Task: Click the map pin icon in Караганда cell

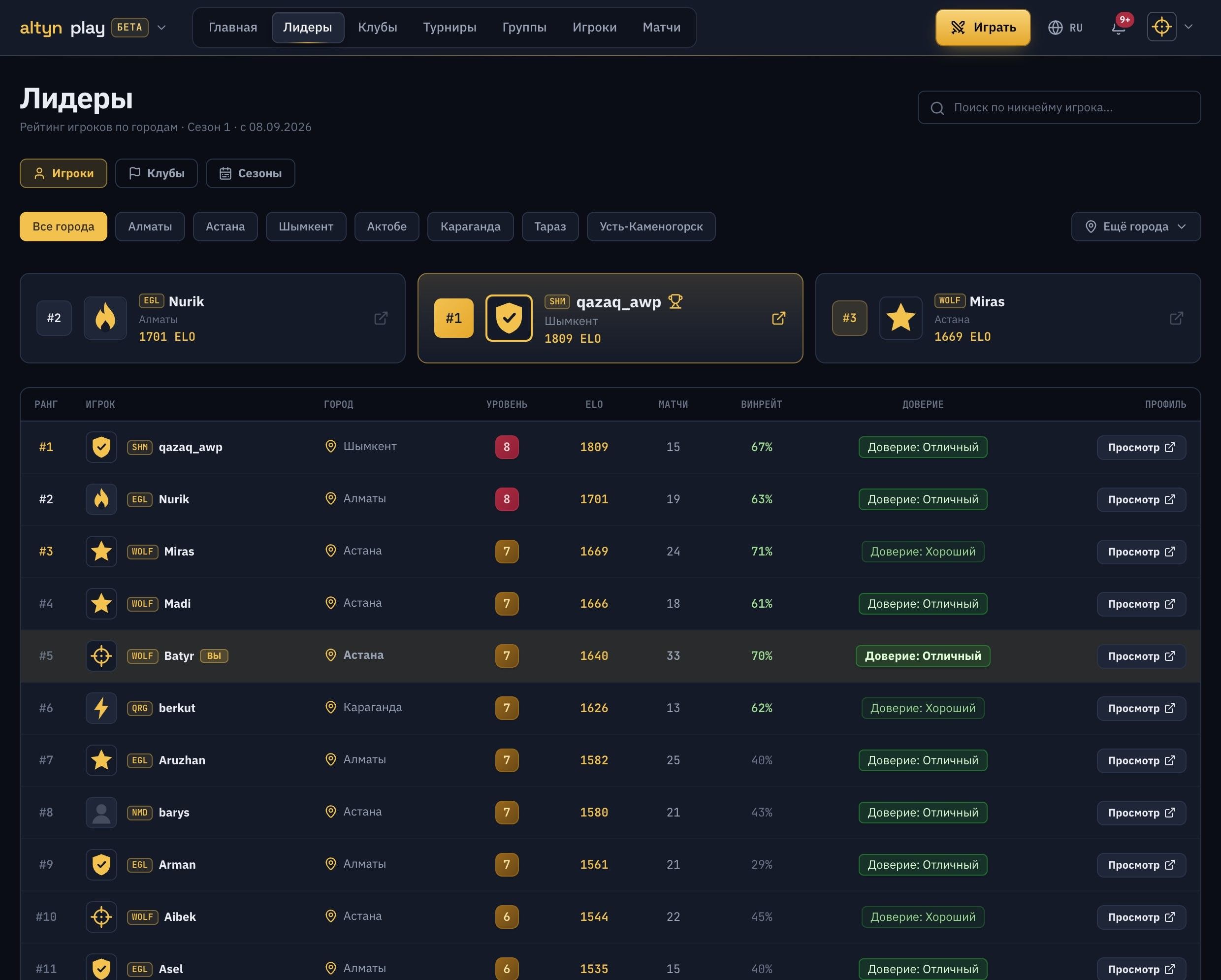Action: 331,707
